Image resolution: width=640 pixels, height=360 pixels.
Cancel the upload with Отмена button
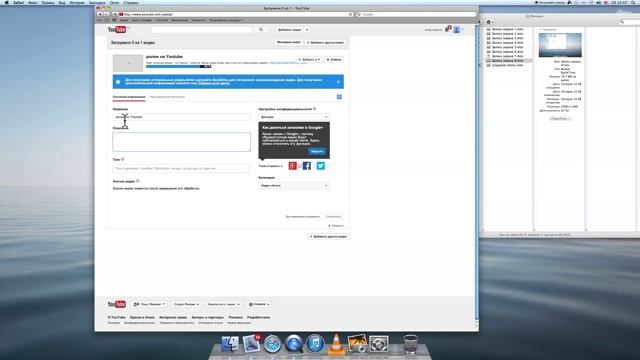pyautogui.click(x=334, y=60)
